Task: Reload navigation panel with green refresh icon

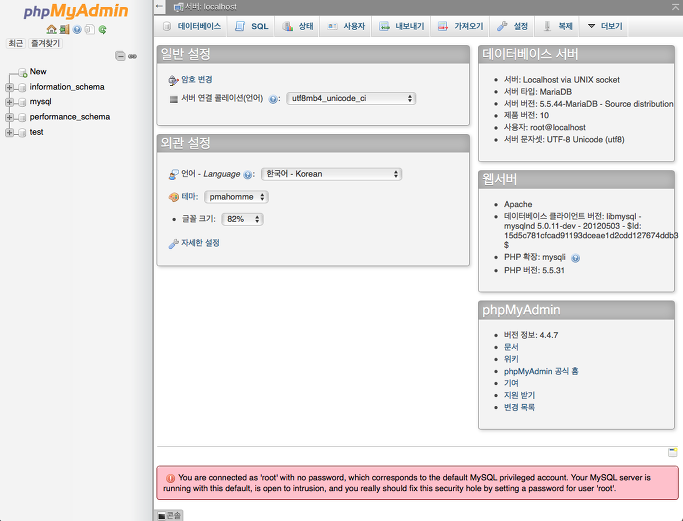Action: (102, 30)
